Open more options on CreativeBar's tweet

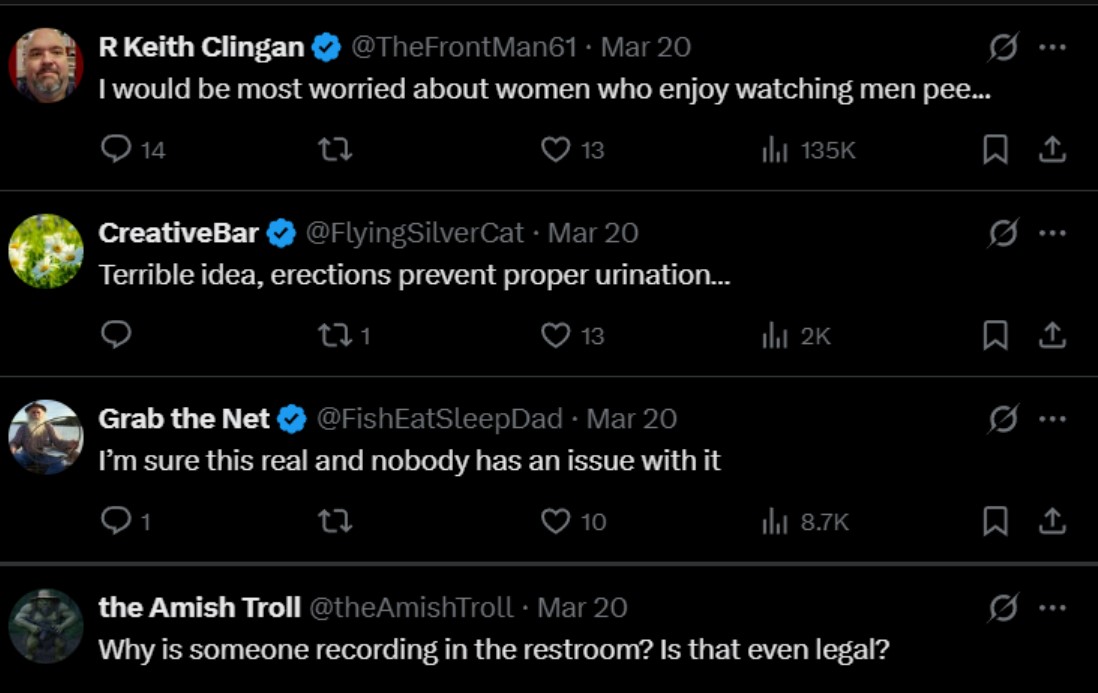pos(1052,233)
